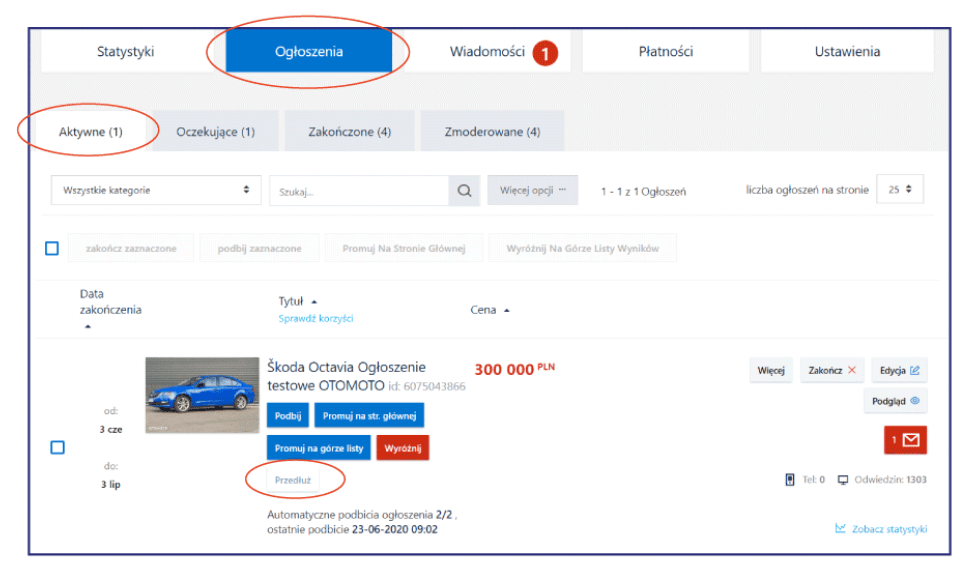Click the phone icon next to Tel: 0

(790, 480)
